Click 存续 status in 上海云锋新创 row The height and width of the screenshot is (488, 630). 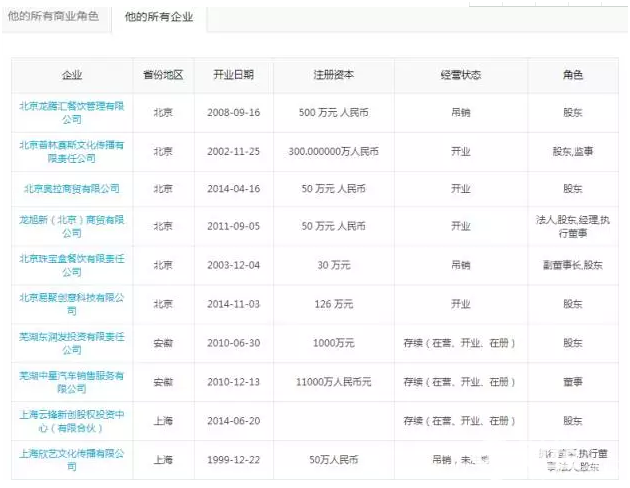click(x=459, y=421)
